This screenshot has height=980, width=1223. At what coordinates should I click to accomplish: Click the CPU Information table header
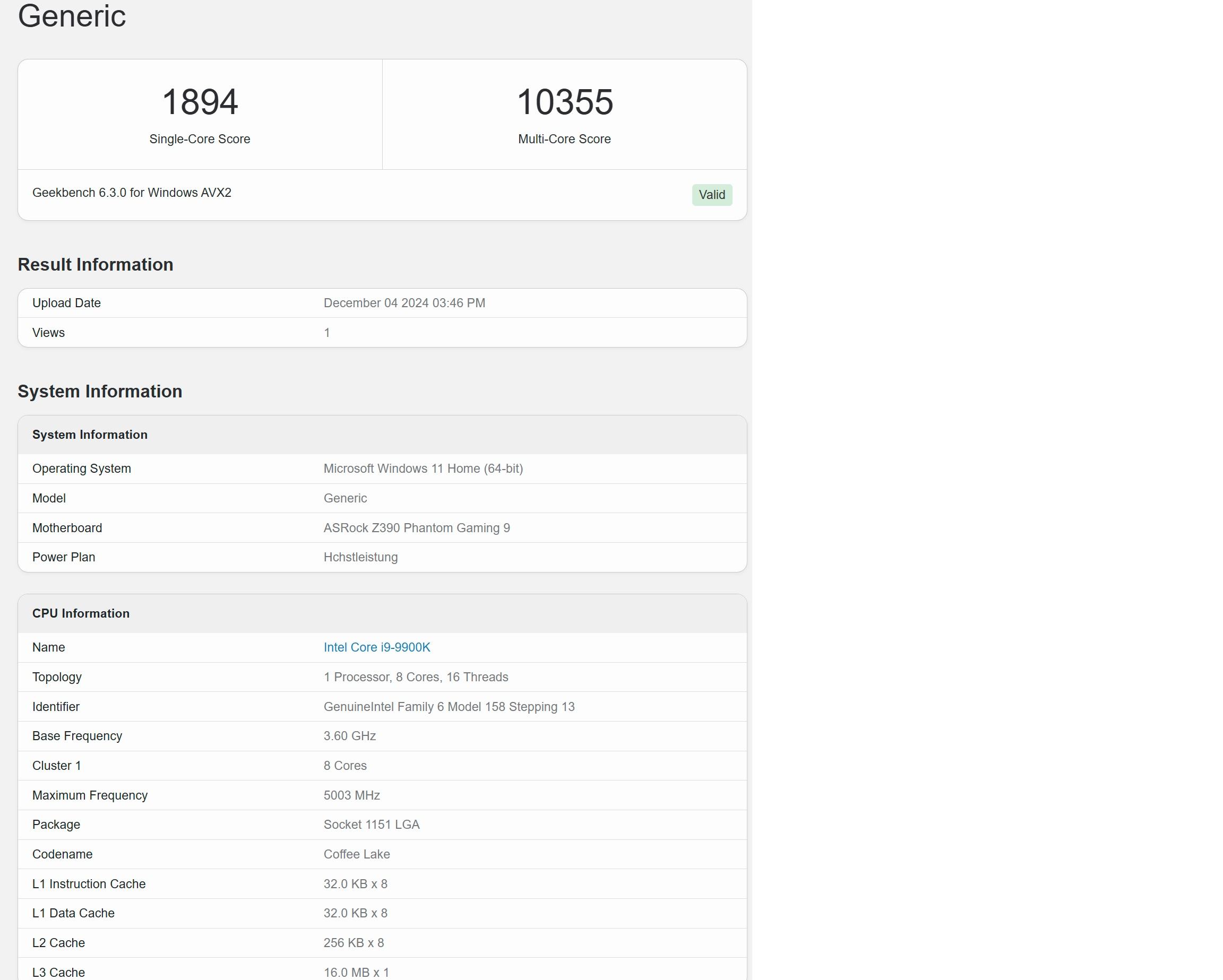point(81,613)
